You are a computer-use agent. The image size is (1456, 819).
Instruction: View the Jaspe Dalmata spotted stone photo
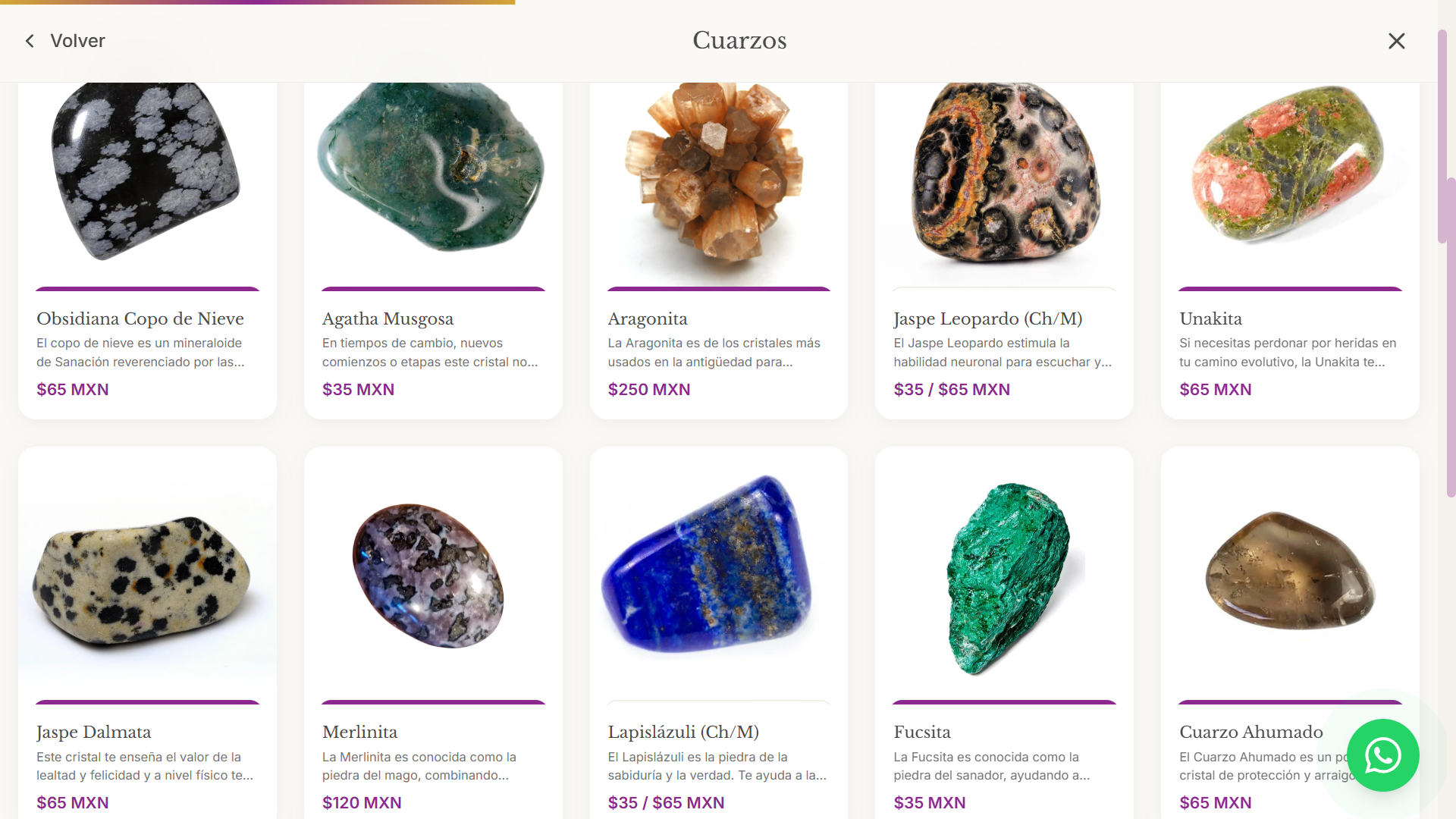click(142, 580)
